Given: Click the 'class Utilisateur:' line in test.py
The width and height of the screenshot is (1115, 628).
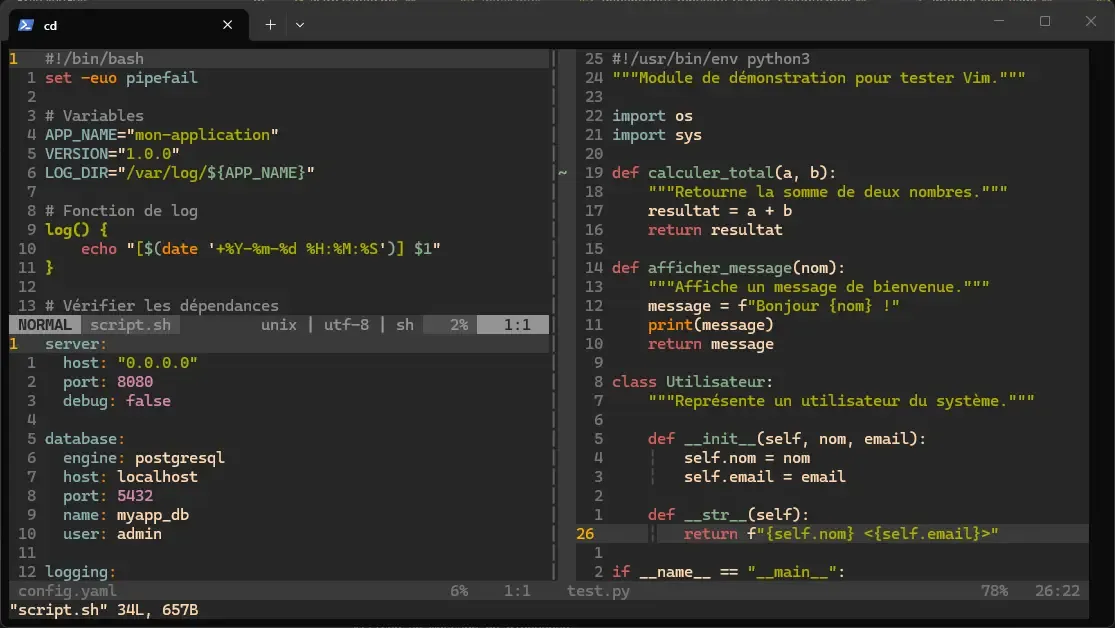Looking at the screenshot, I should [692, 382].
